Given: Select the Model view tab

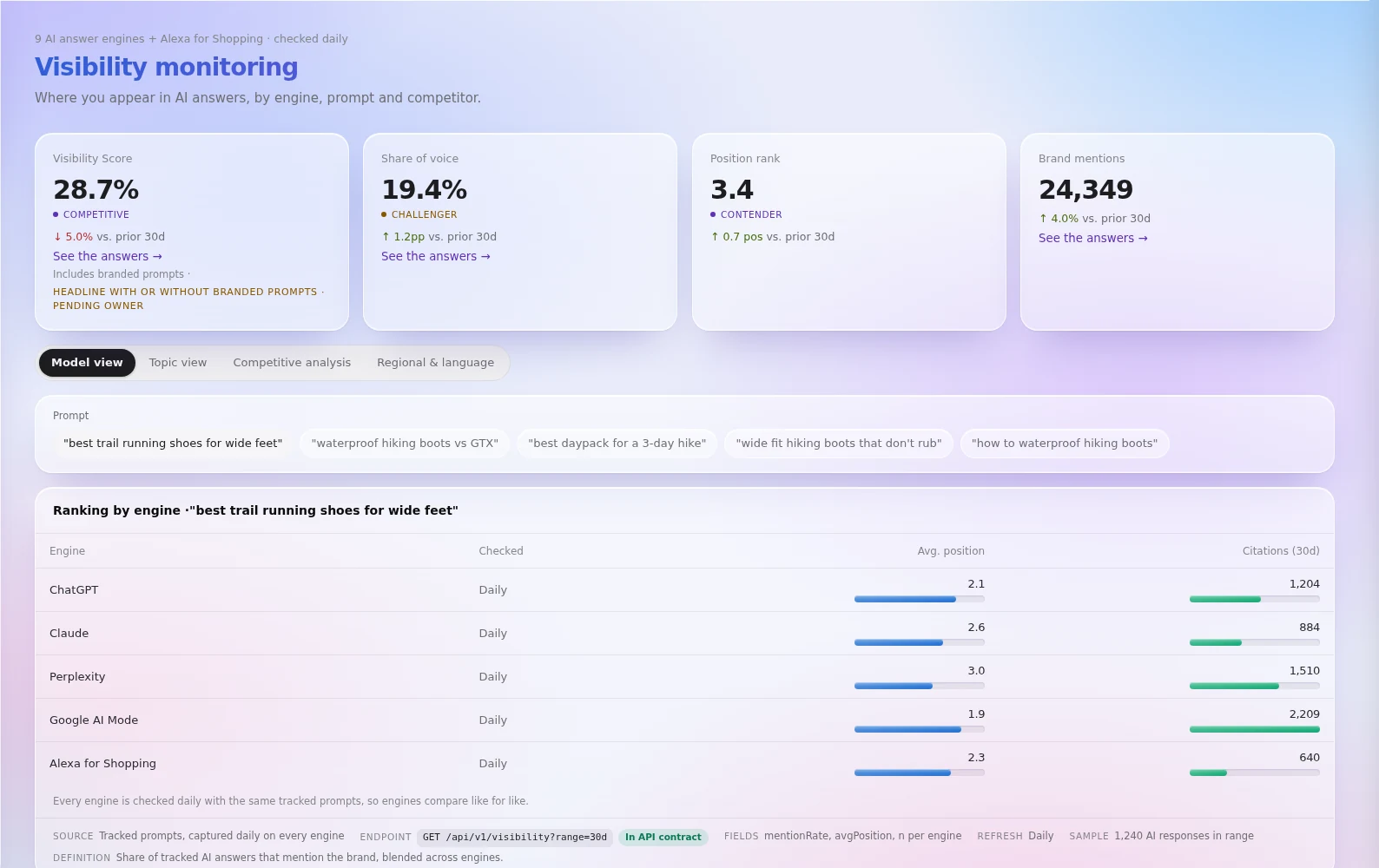Looking at the screenshot, I should point(87,363).
